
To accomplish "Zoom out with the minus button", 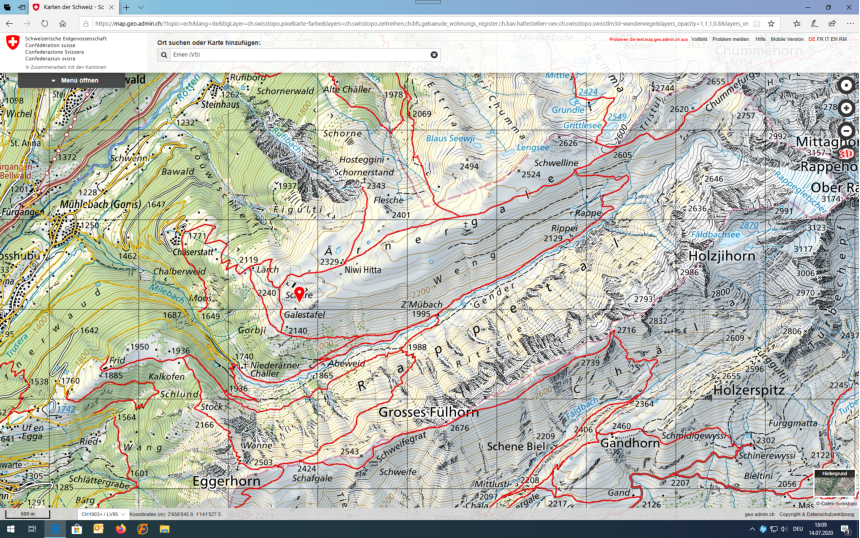I will (x=846, y=131).
